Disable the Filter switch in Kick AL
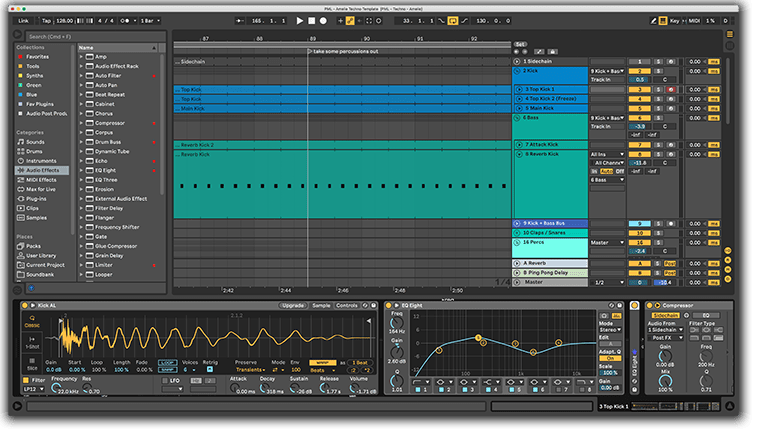Viewport: 768px width, 432px height. (x=26, y=380)
